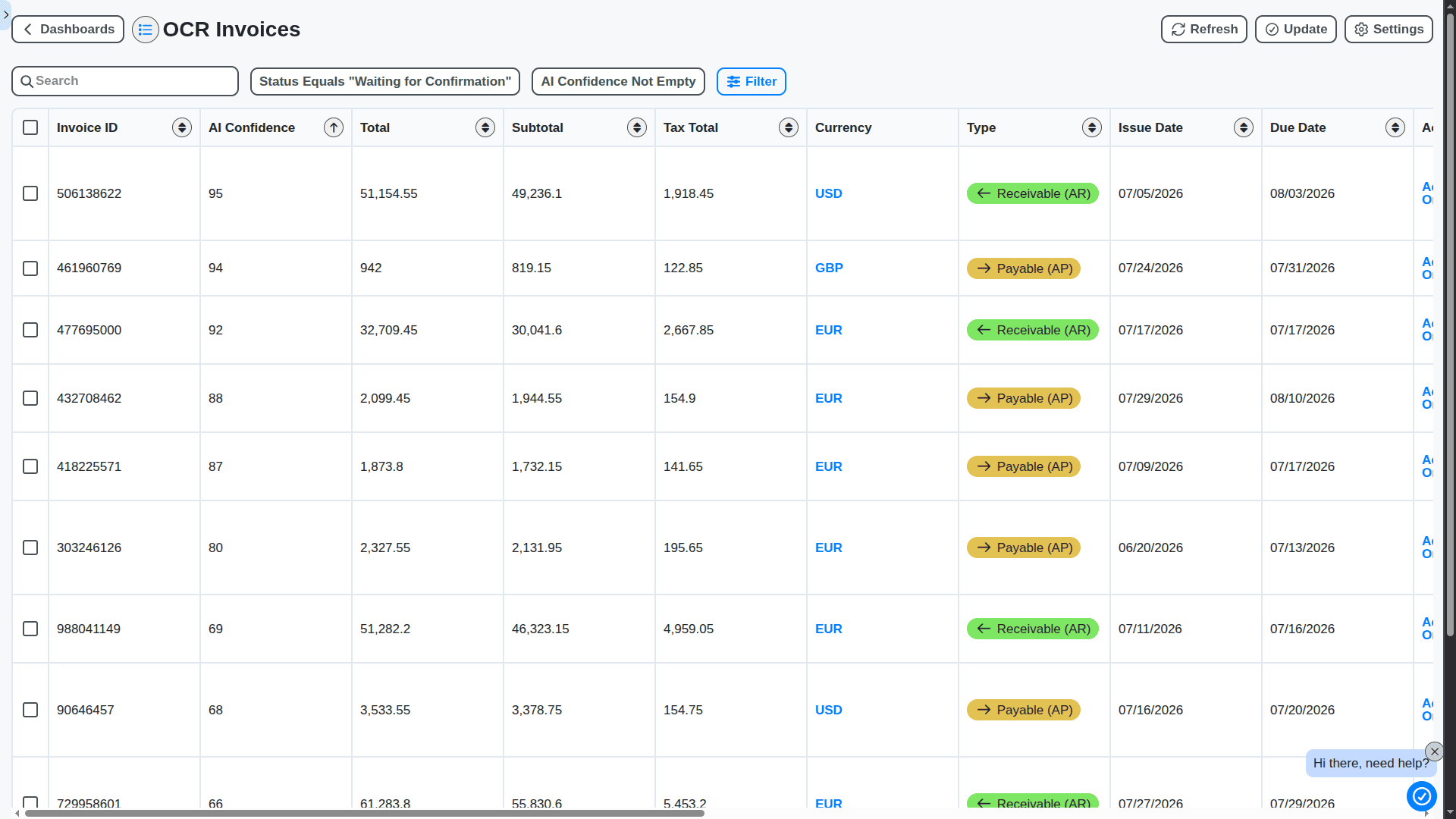This screenshot has height=819, width=1456.
Task: Close the help chat bubble
Action: (x=1434, y=752)
